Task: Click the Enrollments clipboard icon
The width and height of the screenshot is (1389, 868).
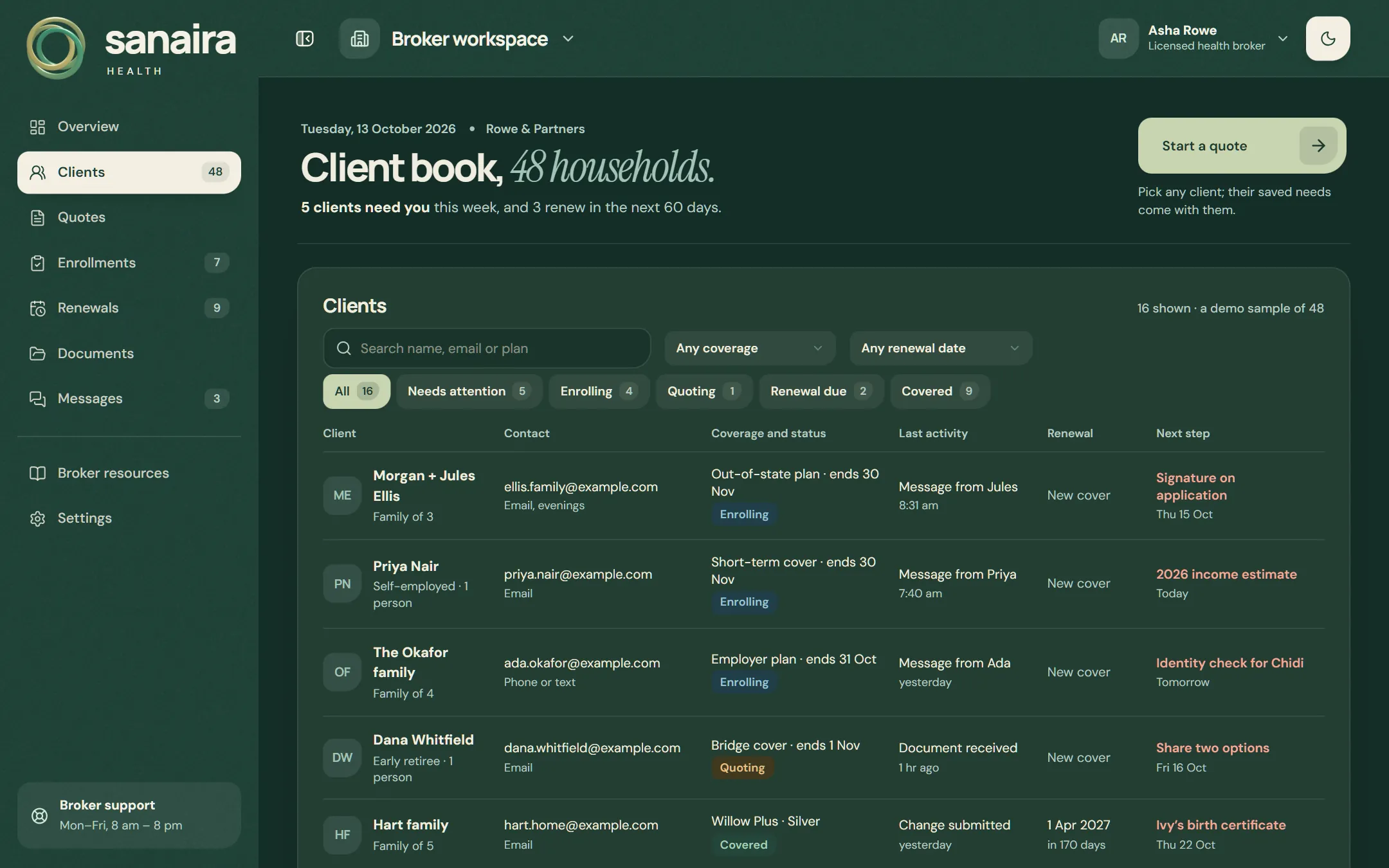Action: 37,263
